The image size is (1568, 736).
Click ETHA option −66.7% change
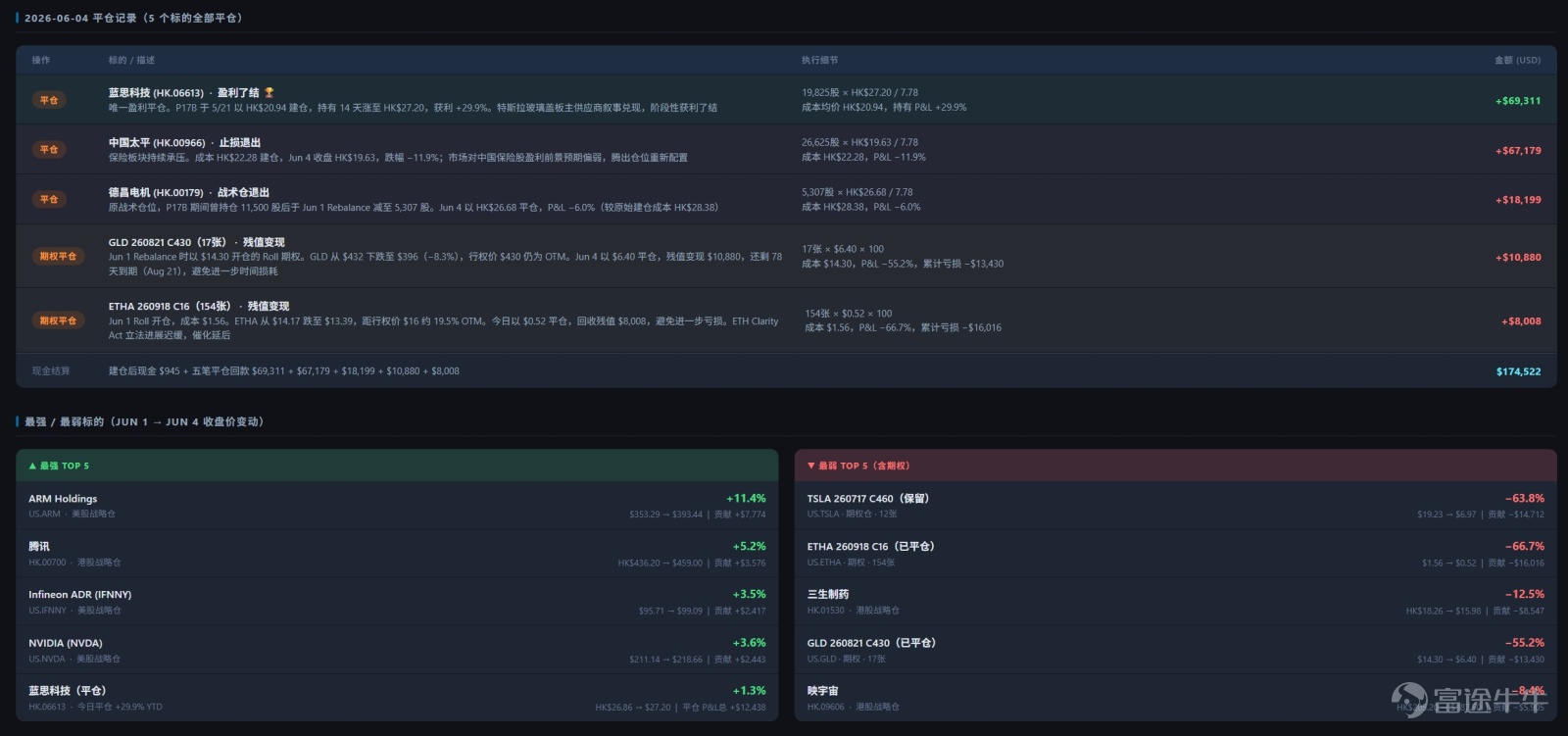tap(1525, 547)
